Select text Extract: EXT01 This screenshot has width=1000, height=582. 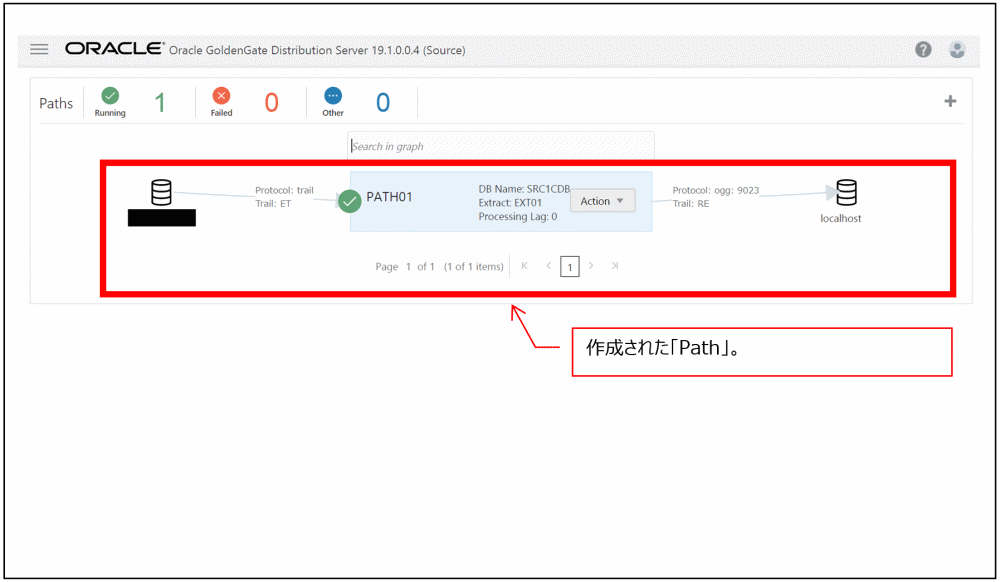510,203
